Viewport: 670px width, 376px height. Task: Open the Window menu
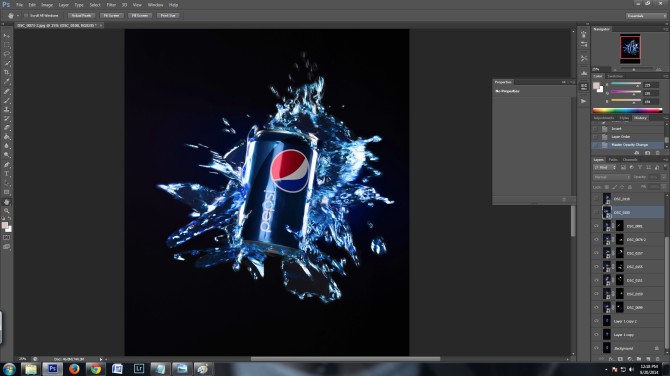[155, 5]
